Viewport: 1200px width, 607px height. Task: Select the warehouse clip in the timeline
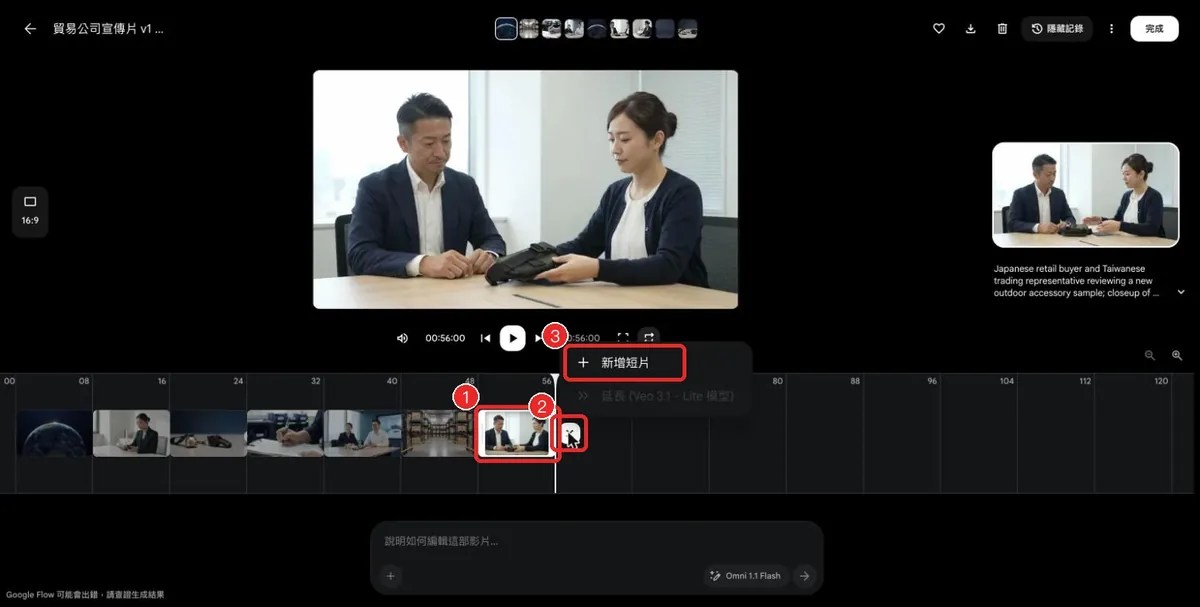[x=439, y=433]
